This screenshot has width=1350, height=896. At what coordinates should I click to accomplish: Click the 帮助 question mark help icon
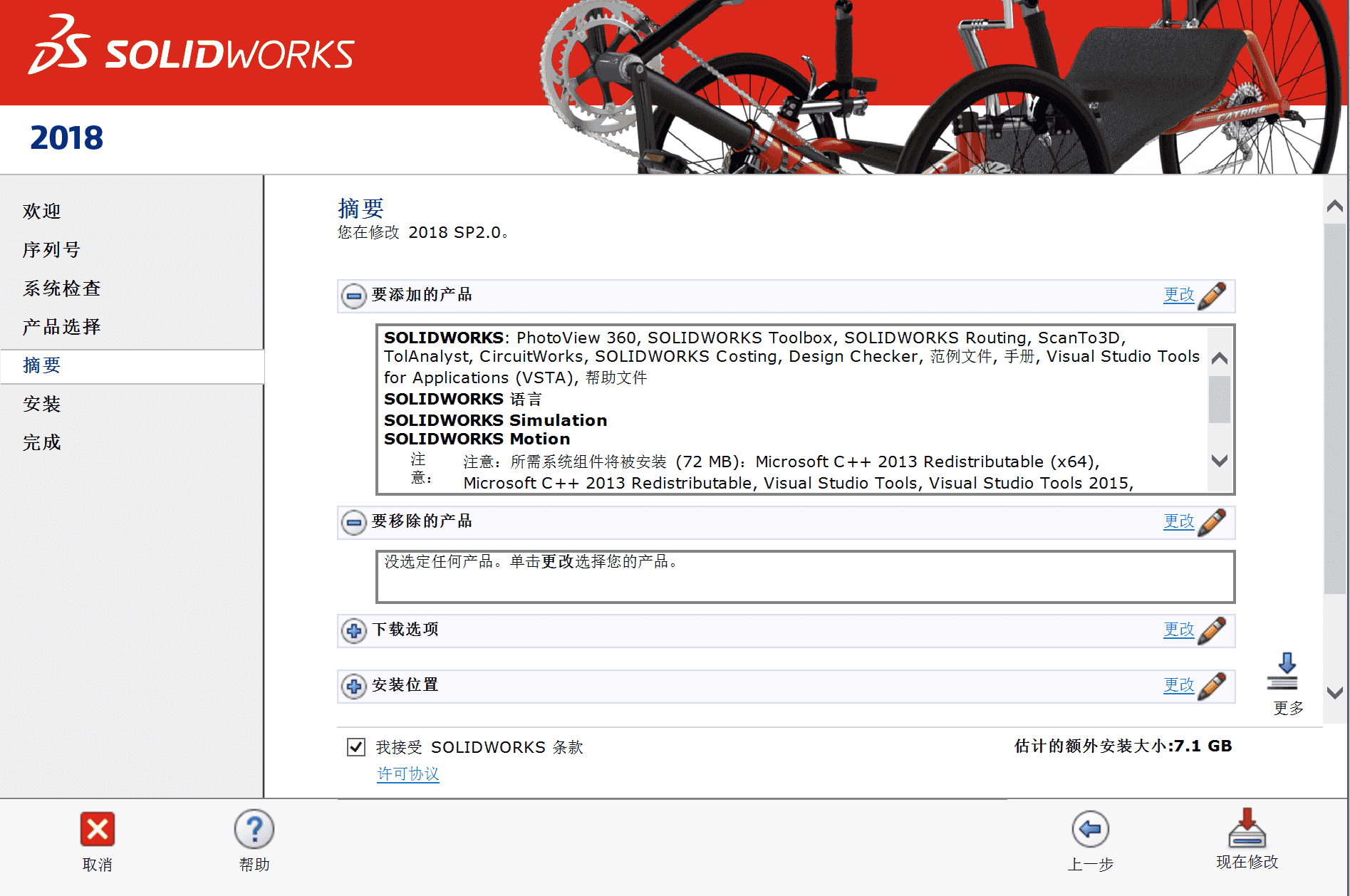tap(254, 829)
